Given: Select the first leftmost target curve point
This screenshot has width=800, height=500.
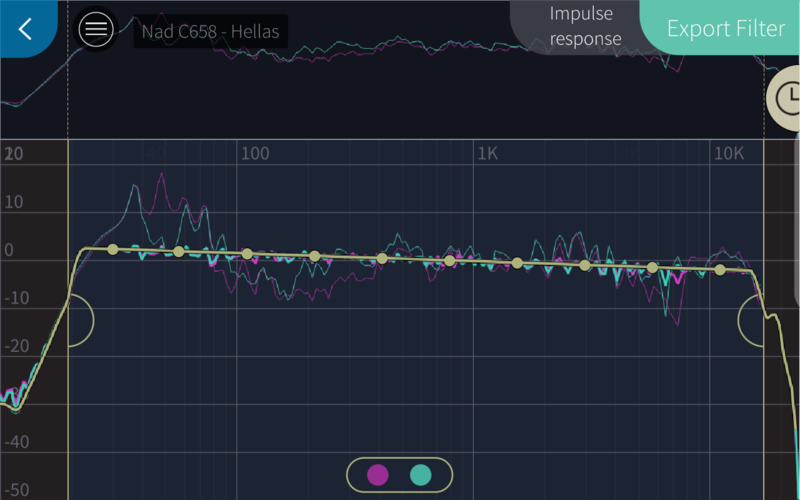Looking at the screenshot, I should pyautogui.click(x=113, y=249).
